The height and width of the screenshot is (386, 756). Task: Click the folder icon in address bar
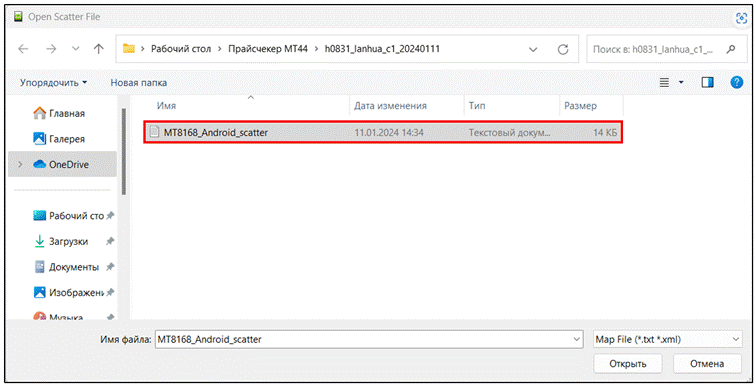[129, 48]
